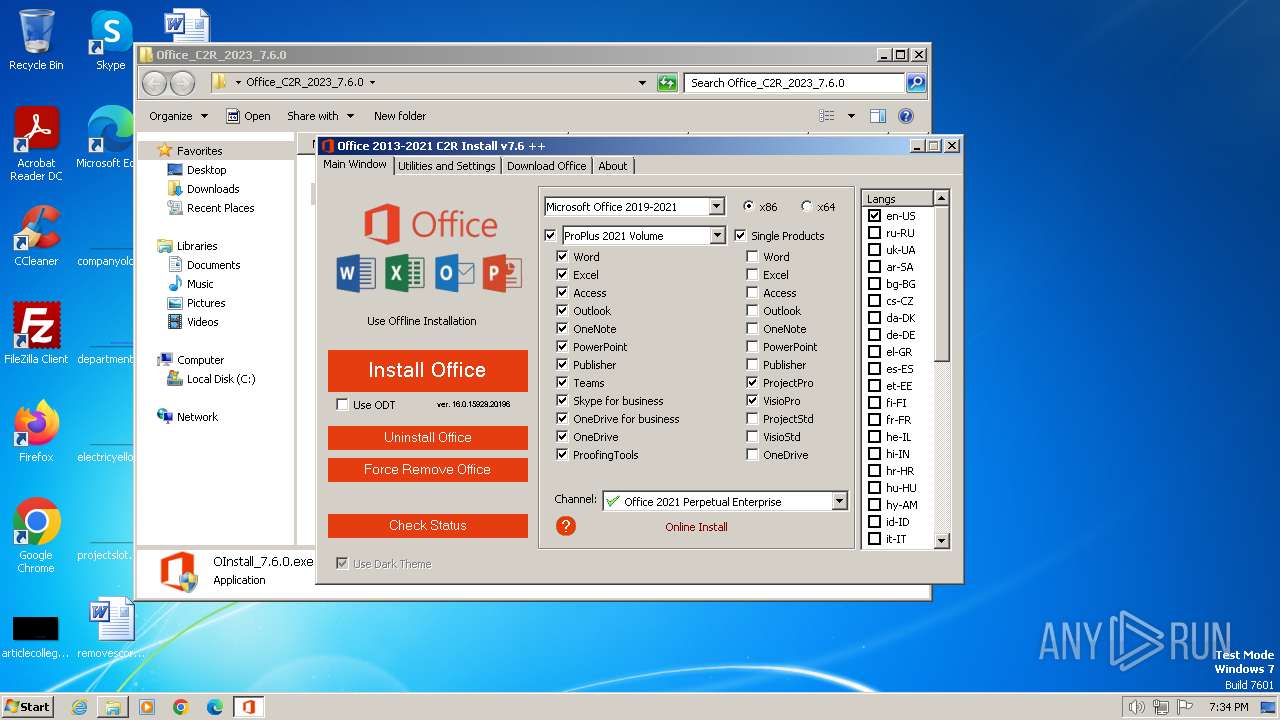Expand the Organize menu in Explorer

179,116
